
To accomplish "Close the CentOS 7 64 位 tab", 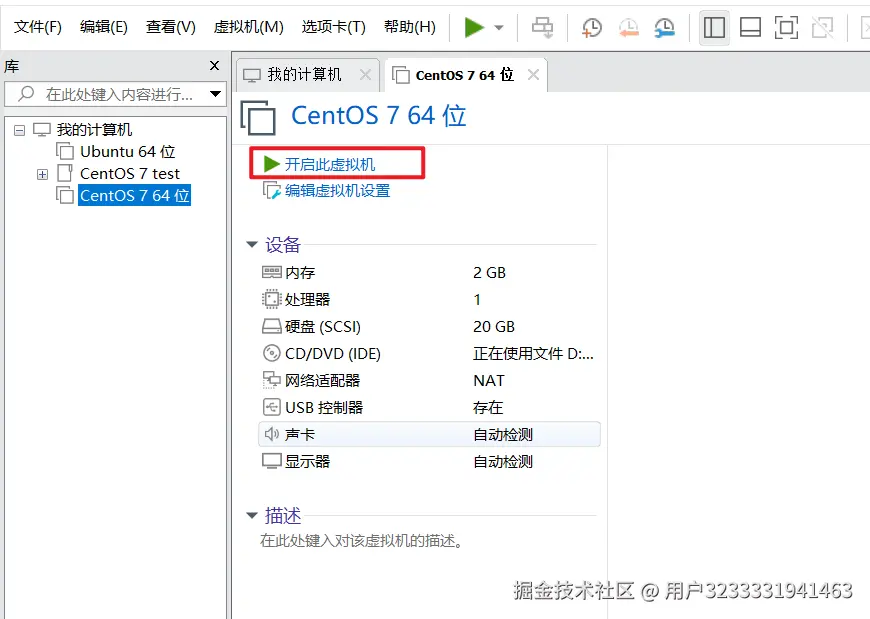I will (x=533, y=74).
